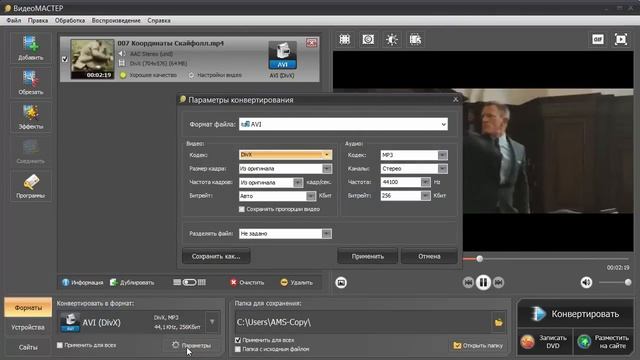Mute the player volume speaker icon
The height and width of the screenshot is (360, 640).
tap(586, 282)
